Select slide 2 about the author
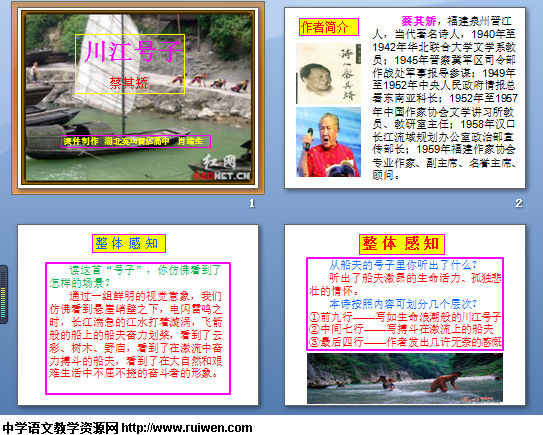 [x=405, y=98]
